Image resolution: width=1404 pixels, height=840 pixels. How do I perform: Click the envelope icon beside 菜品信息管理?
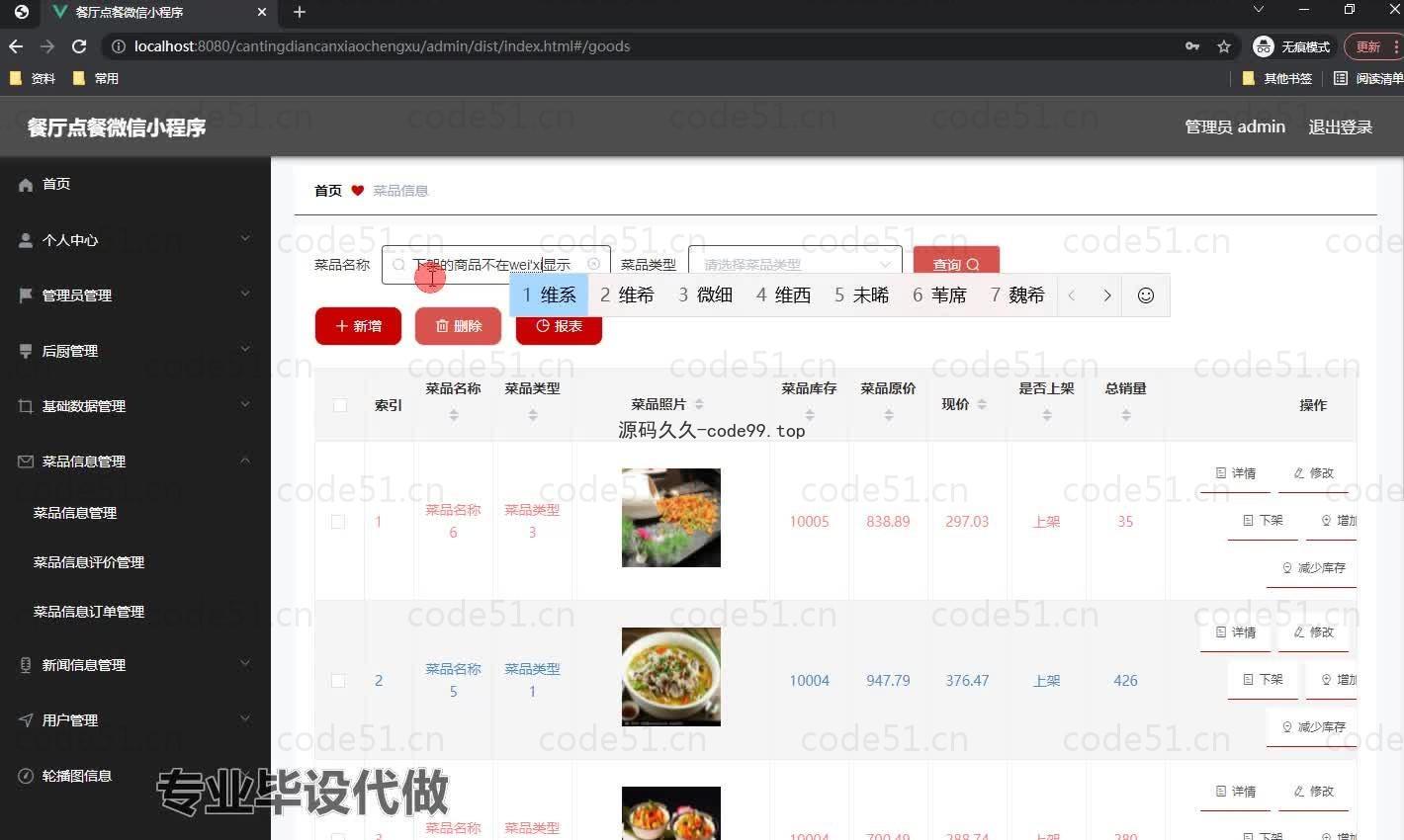(x=26, y=462)
